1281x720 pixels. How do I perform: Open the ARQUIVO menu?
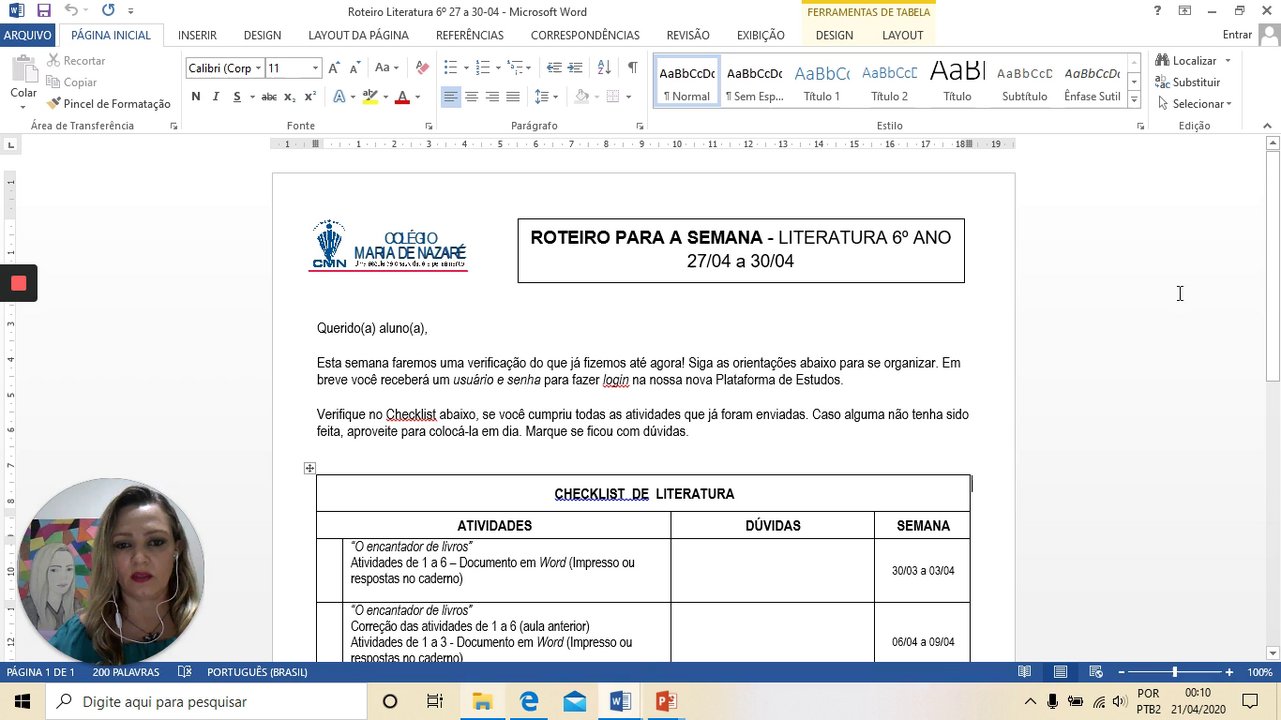[x=28, y=35]
